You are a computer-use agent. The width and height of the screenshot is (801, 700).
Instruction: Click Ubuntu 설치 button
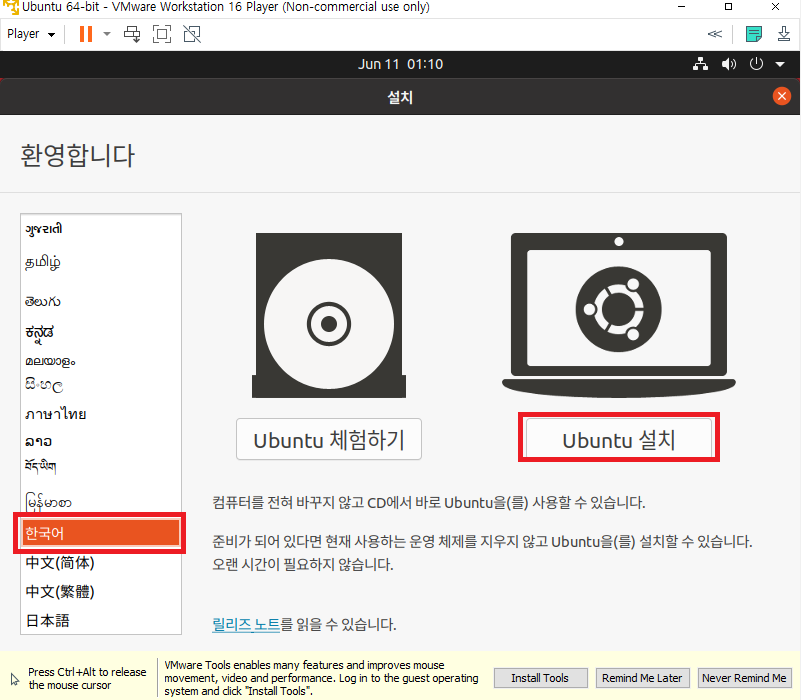[x=619, y=439]
